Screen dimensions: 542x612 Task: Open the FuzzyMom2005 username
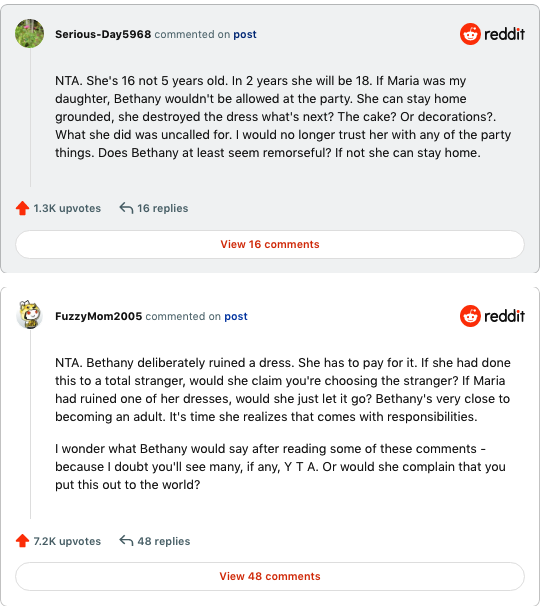(98, 316)
